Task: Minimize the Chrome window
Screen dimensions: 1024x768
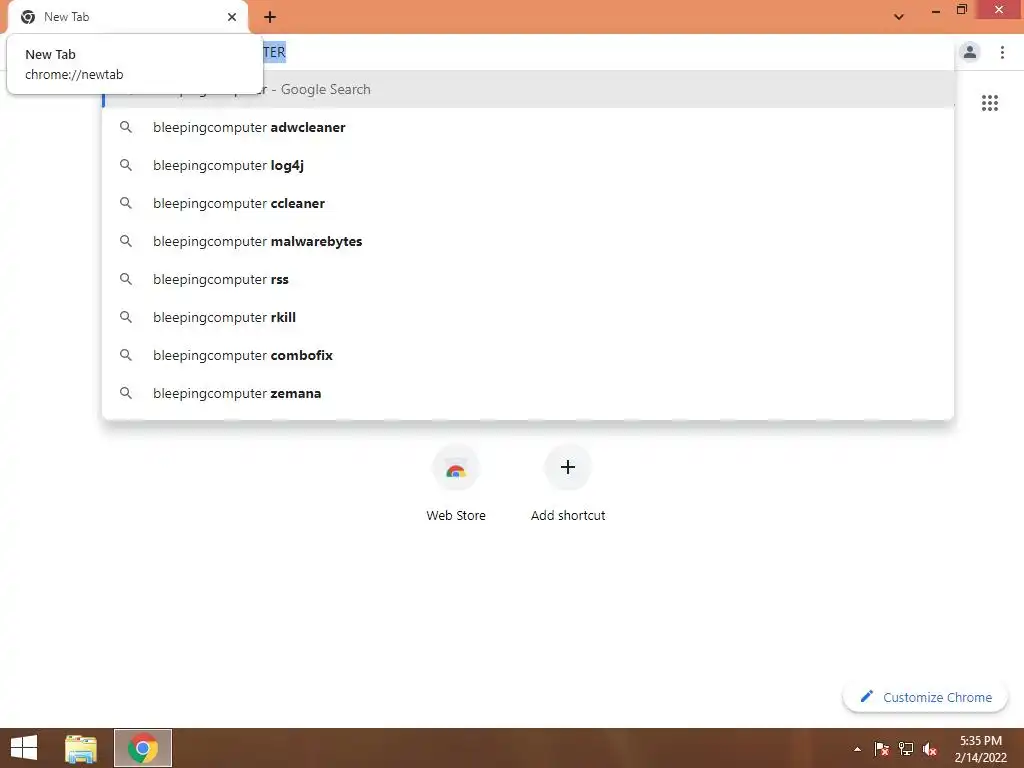Action: (935, 11)
